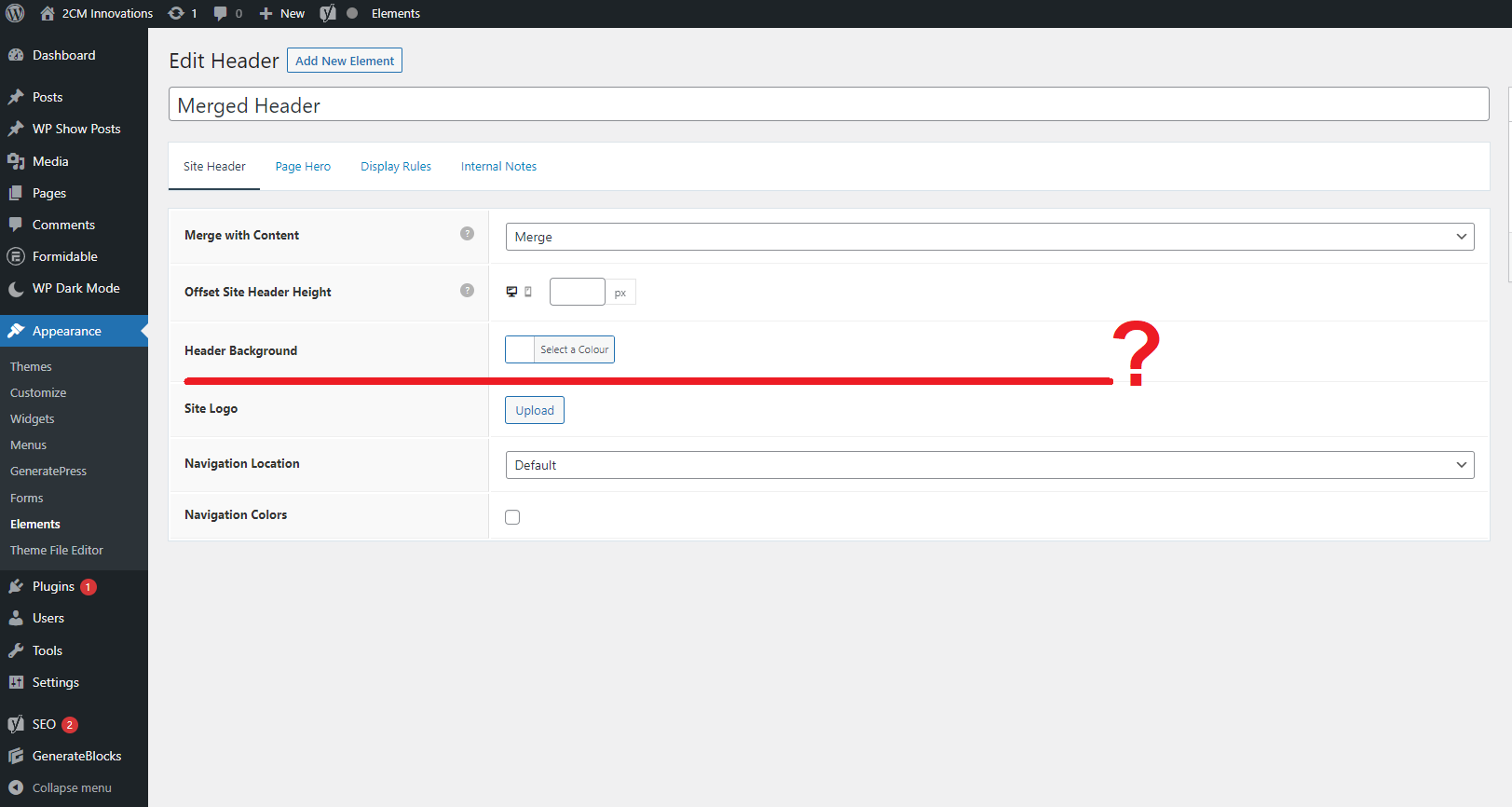Click the Pages icon in sidebar
This screenshot has height=807, width=1512.
tap(16, 193)
